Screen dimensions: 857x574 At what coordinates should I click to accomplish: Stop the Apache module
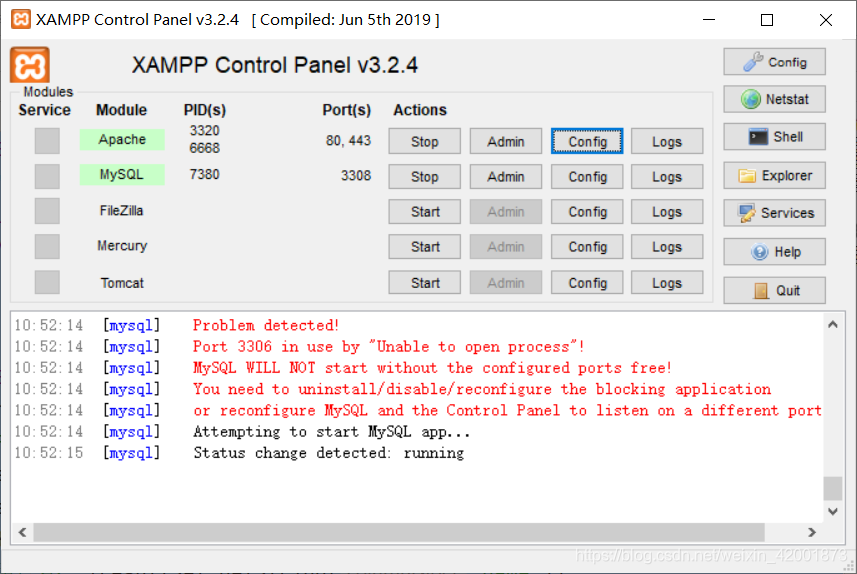click(425, 141)
